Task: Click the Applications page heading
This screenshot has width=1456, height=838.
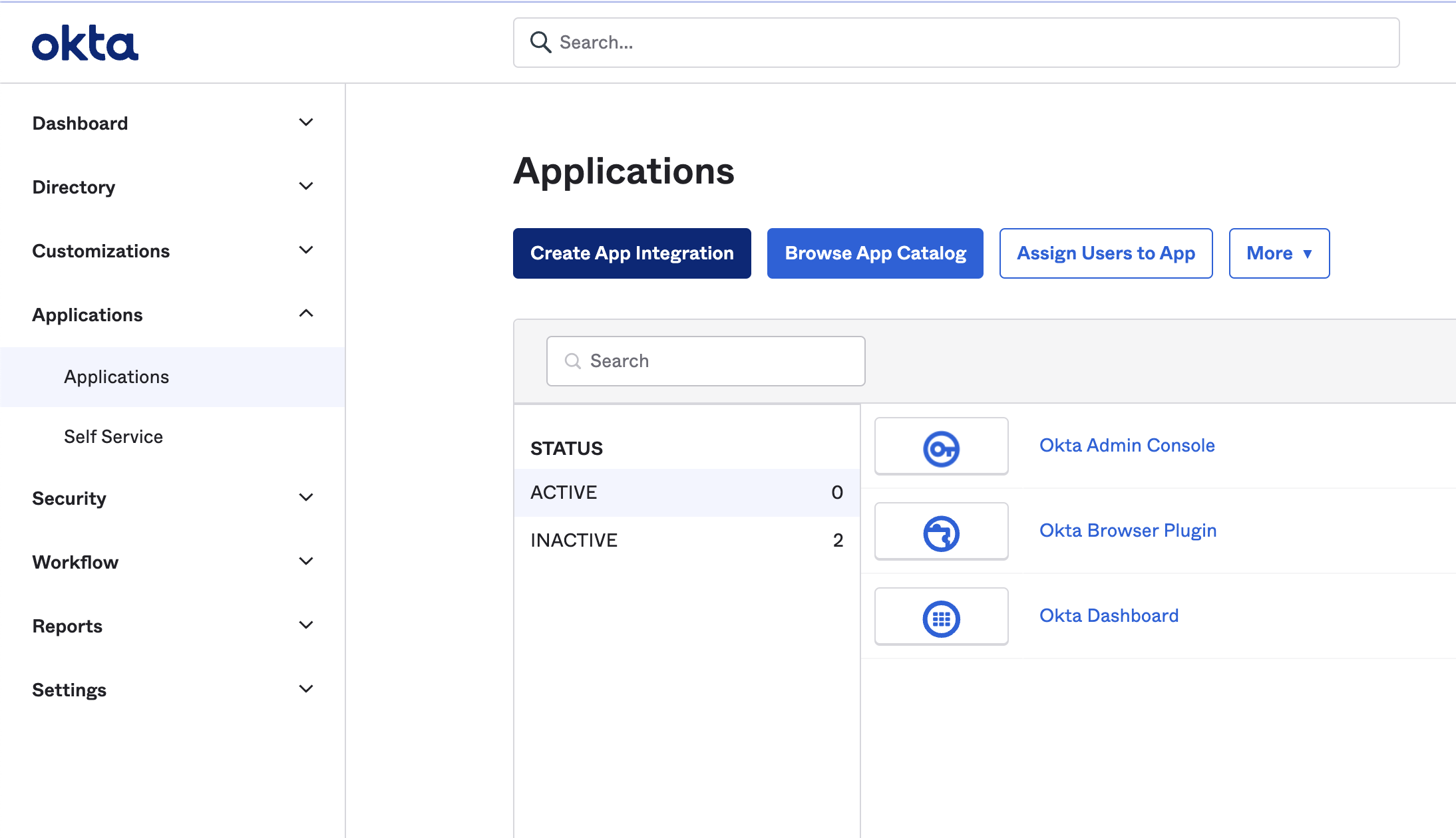Action: pyautogui.click(x=624, y=172)
